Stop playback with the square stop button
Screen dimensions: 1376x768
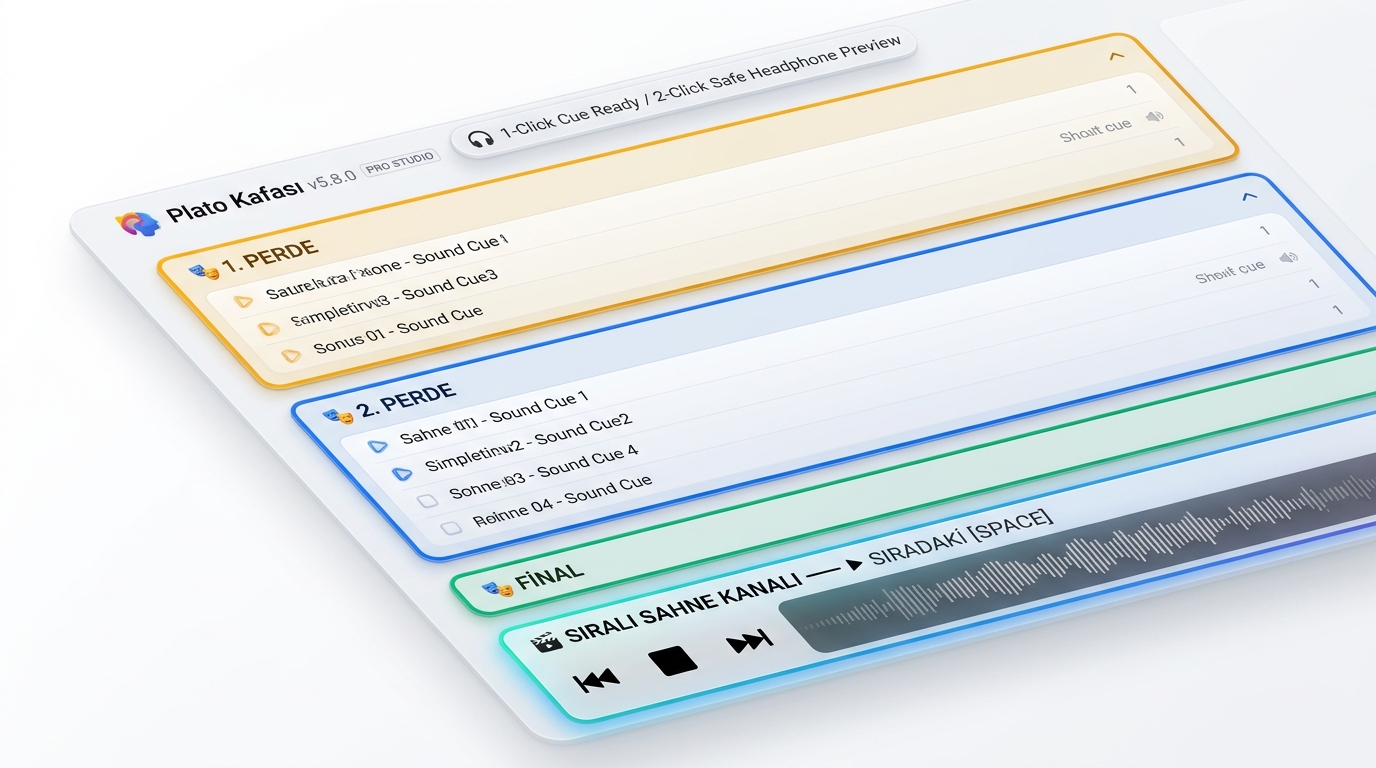tap(673, 660)
